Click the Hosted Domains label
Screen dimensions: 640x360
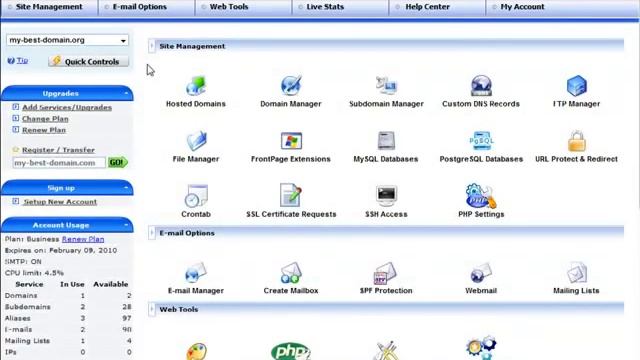(x=196, y=104)
